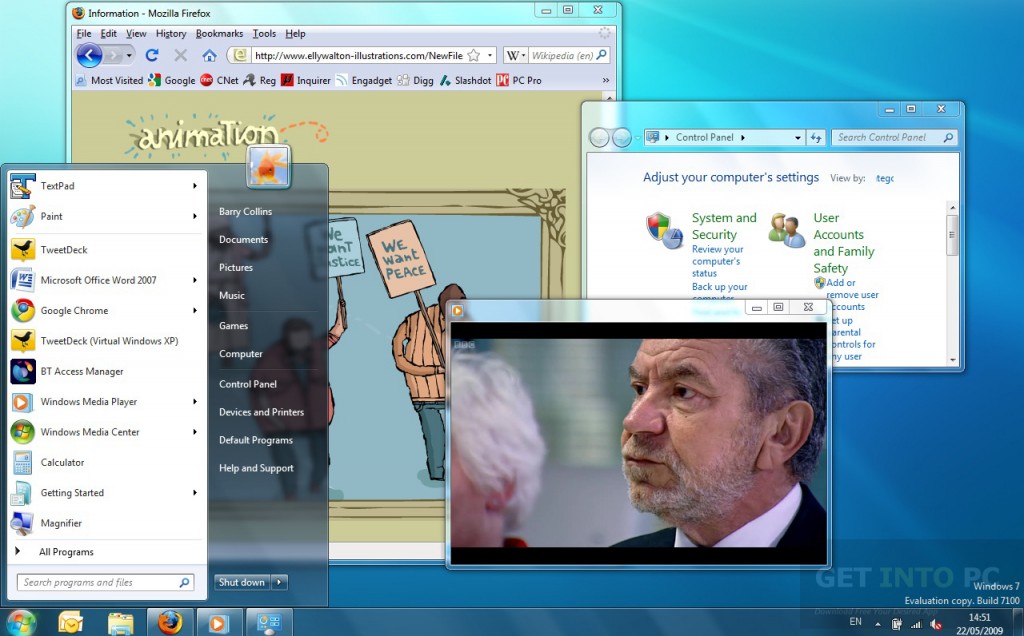Open the File menu in Firefox

[84, 34]
